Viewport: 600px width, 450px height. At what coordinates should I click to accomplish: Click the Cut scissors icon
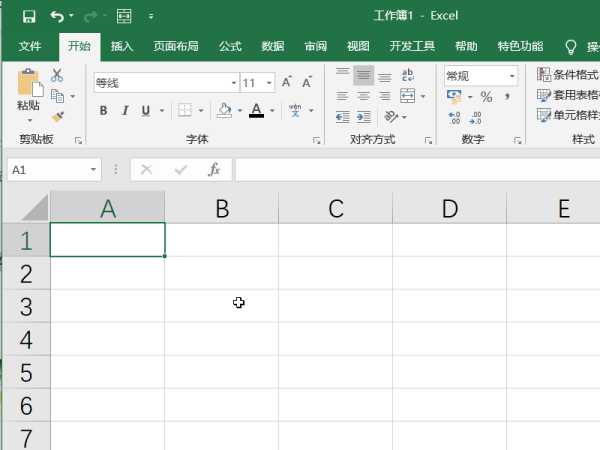pos(57,76)
